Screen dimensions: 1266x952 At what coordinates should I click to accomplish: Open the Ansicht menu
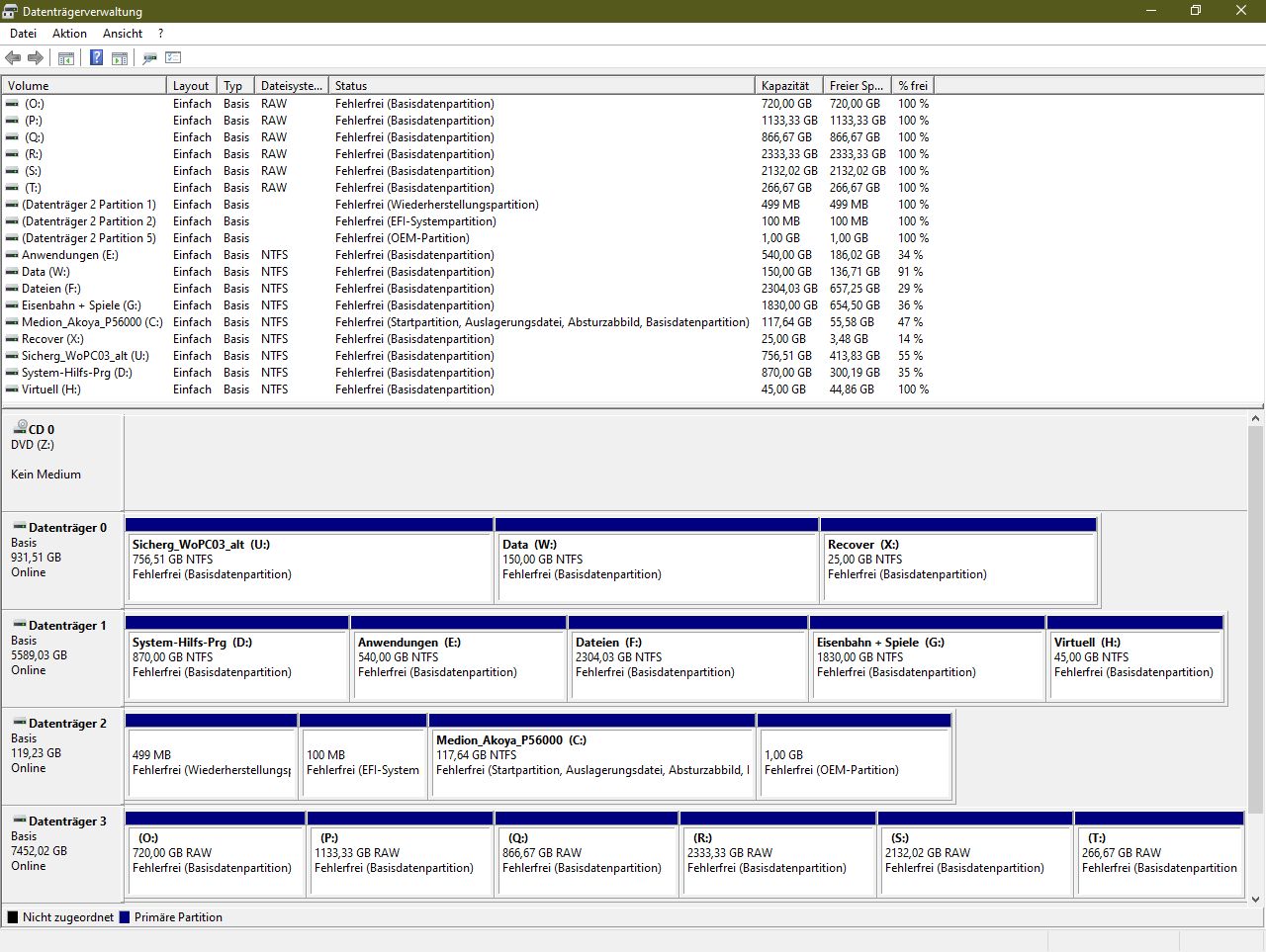pos(123,34)
